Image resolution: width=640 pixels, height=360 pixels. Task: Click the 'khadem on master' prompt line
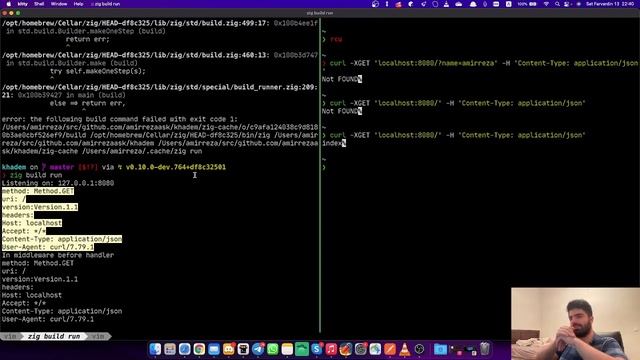tap(113, 167)
